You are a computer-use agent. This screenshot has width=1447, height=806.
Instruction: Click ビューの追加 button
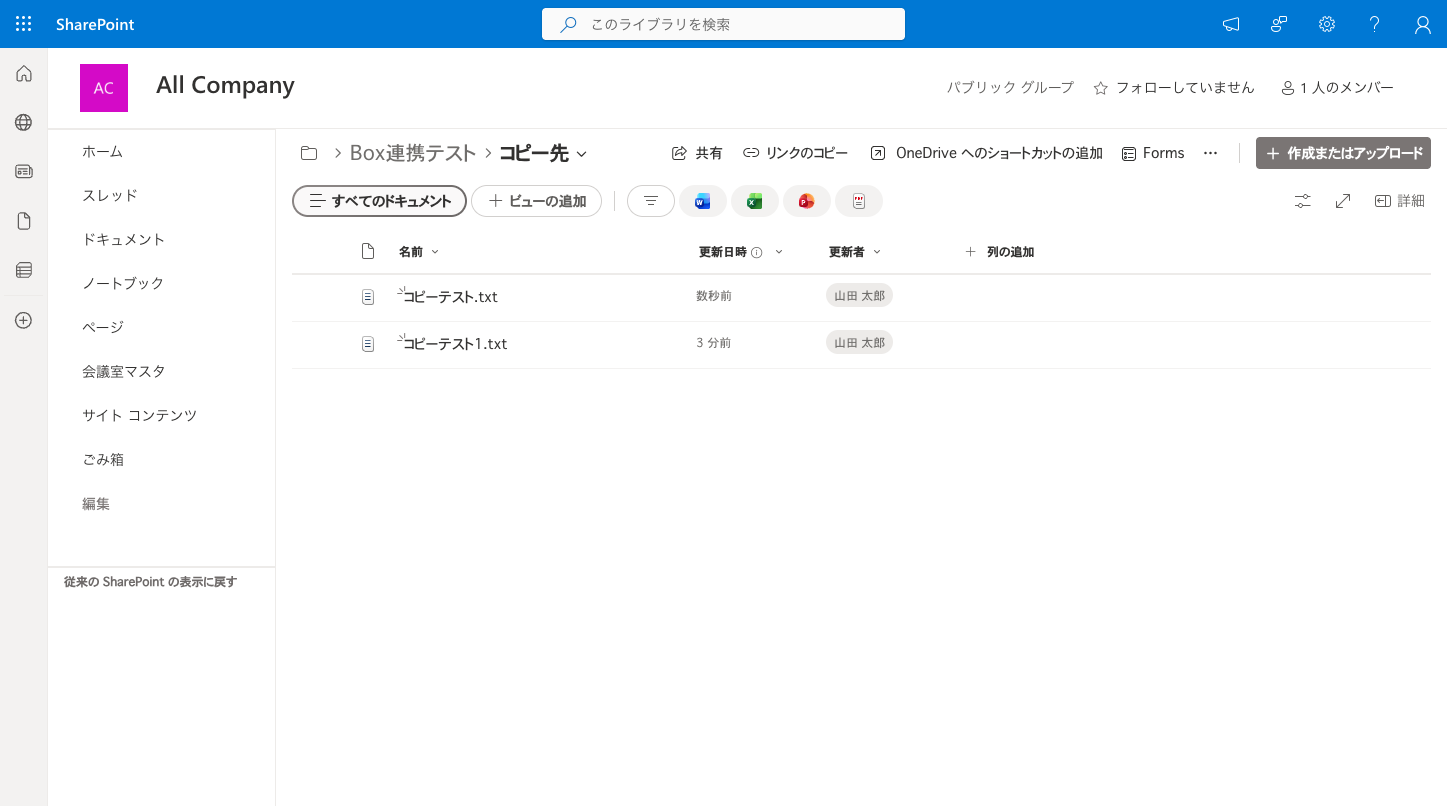point(537,201)
